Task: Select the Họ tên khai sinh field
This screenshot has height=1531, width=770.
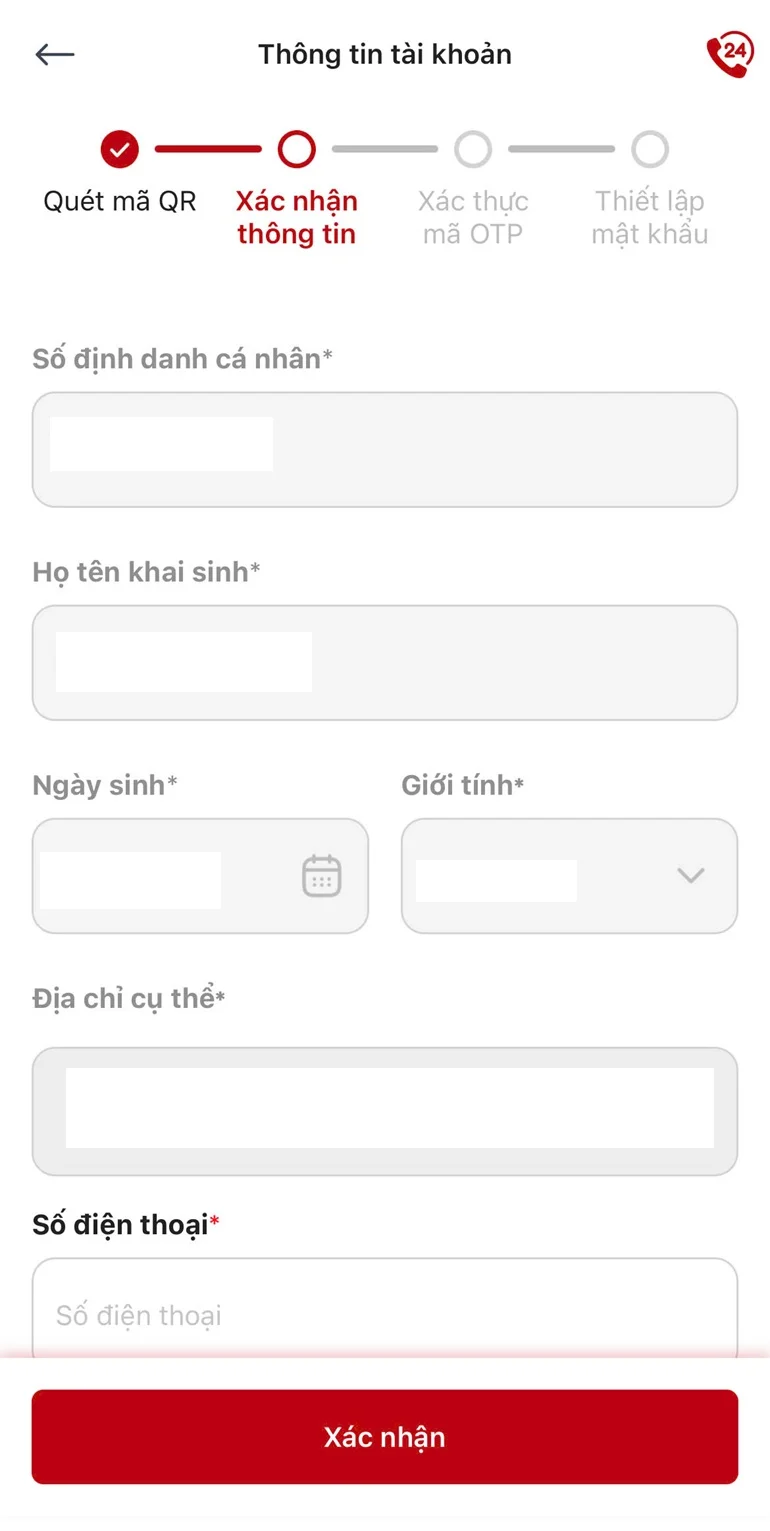Action: point(384,662)
